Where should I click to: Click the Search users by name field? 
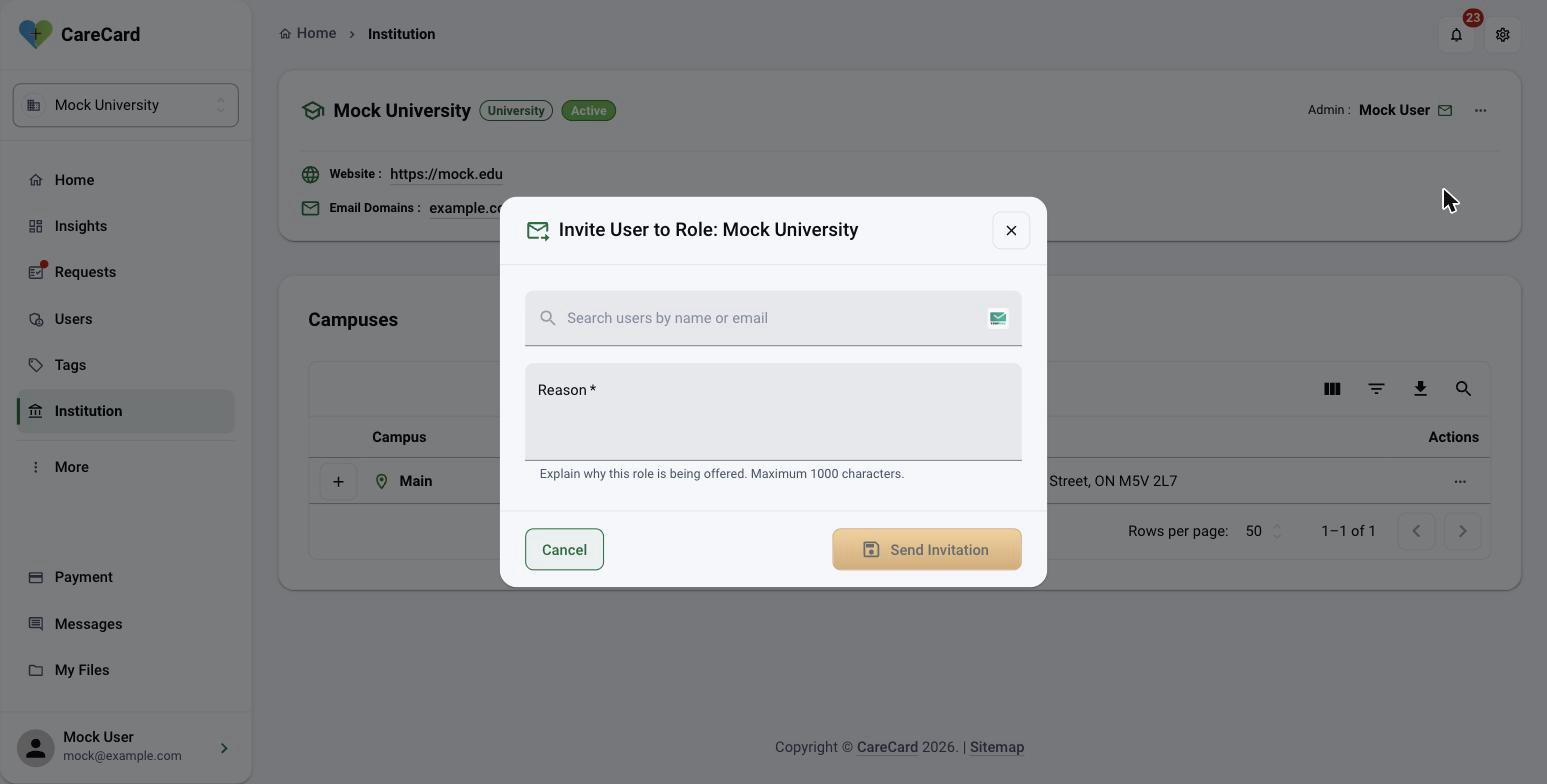(x=772, y=318)
